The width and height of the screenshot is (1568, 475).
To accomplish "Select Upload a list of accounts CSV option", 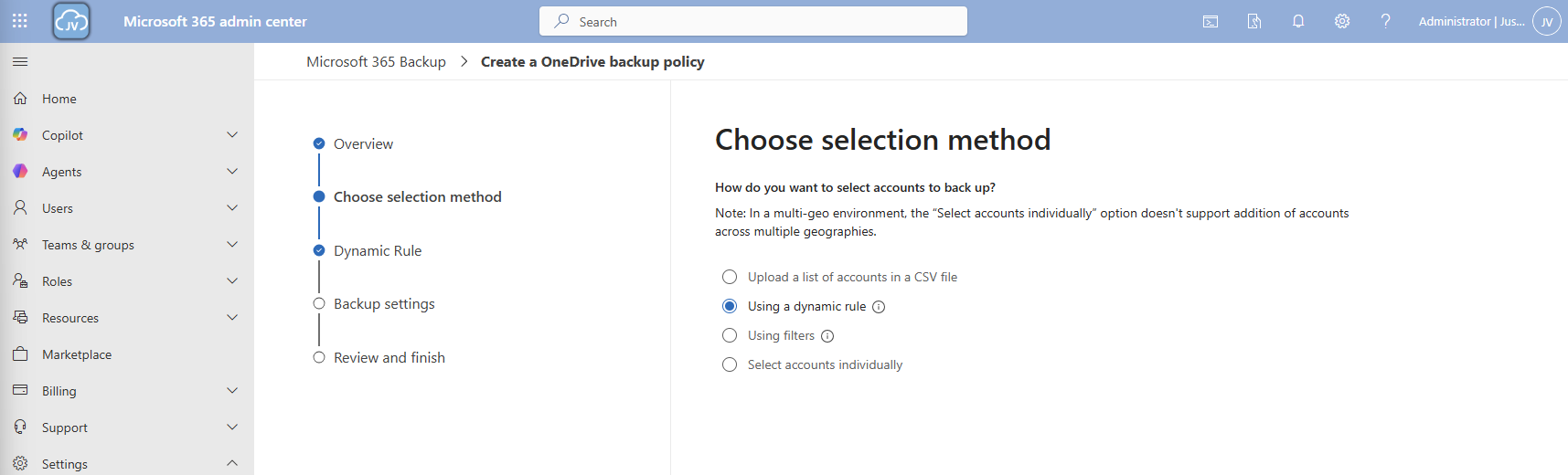I will [x=730, y=277].
